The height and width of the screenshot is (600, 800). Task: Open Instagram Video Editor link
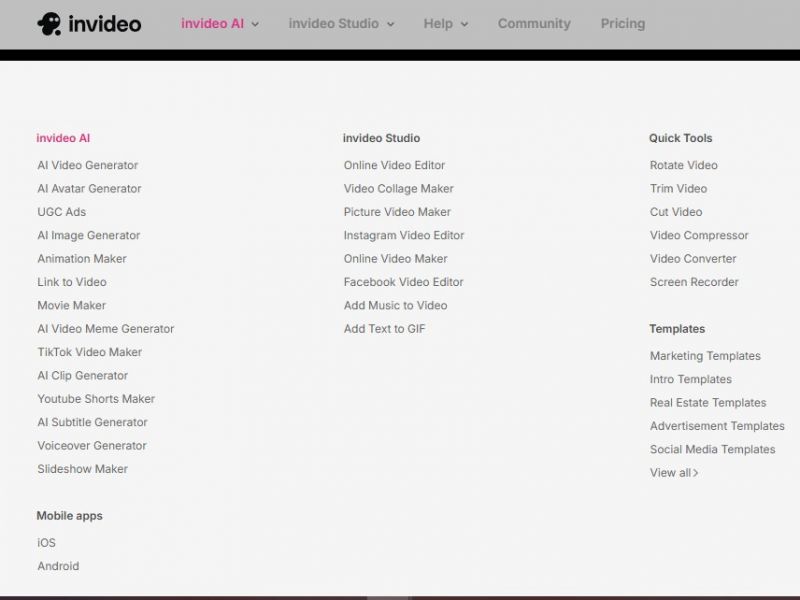pyautogui.click(x=404, y=236)
